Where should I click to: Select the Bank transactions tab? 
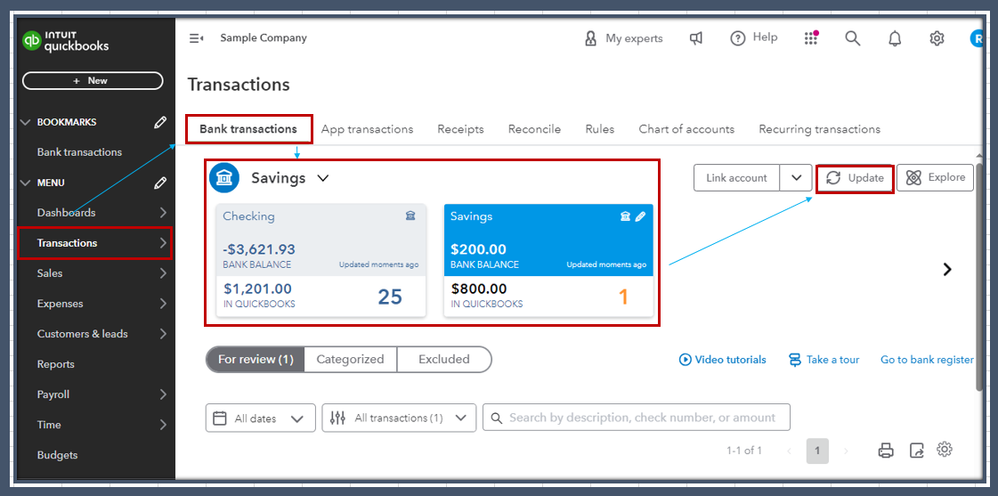(249, 129)
